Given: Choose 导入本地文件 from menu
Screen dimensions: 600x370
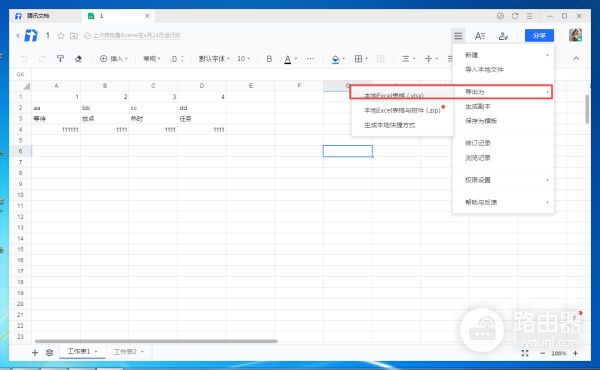Looking at the screenshot, I should pos(503,70).
